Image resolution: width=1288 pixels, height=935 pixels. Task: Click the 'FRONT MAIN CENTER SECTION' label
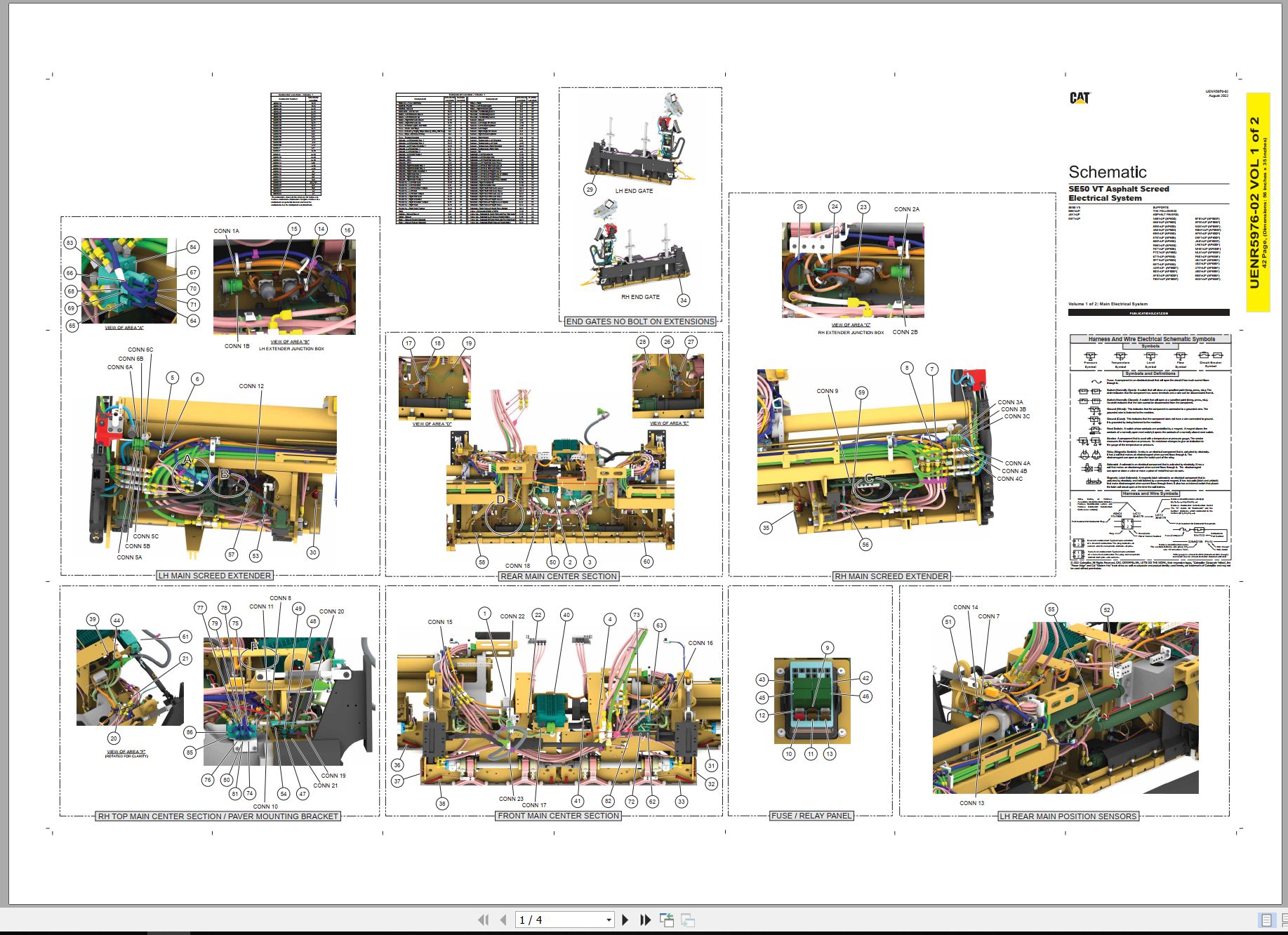559,816
